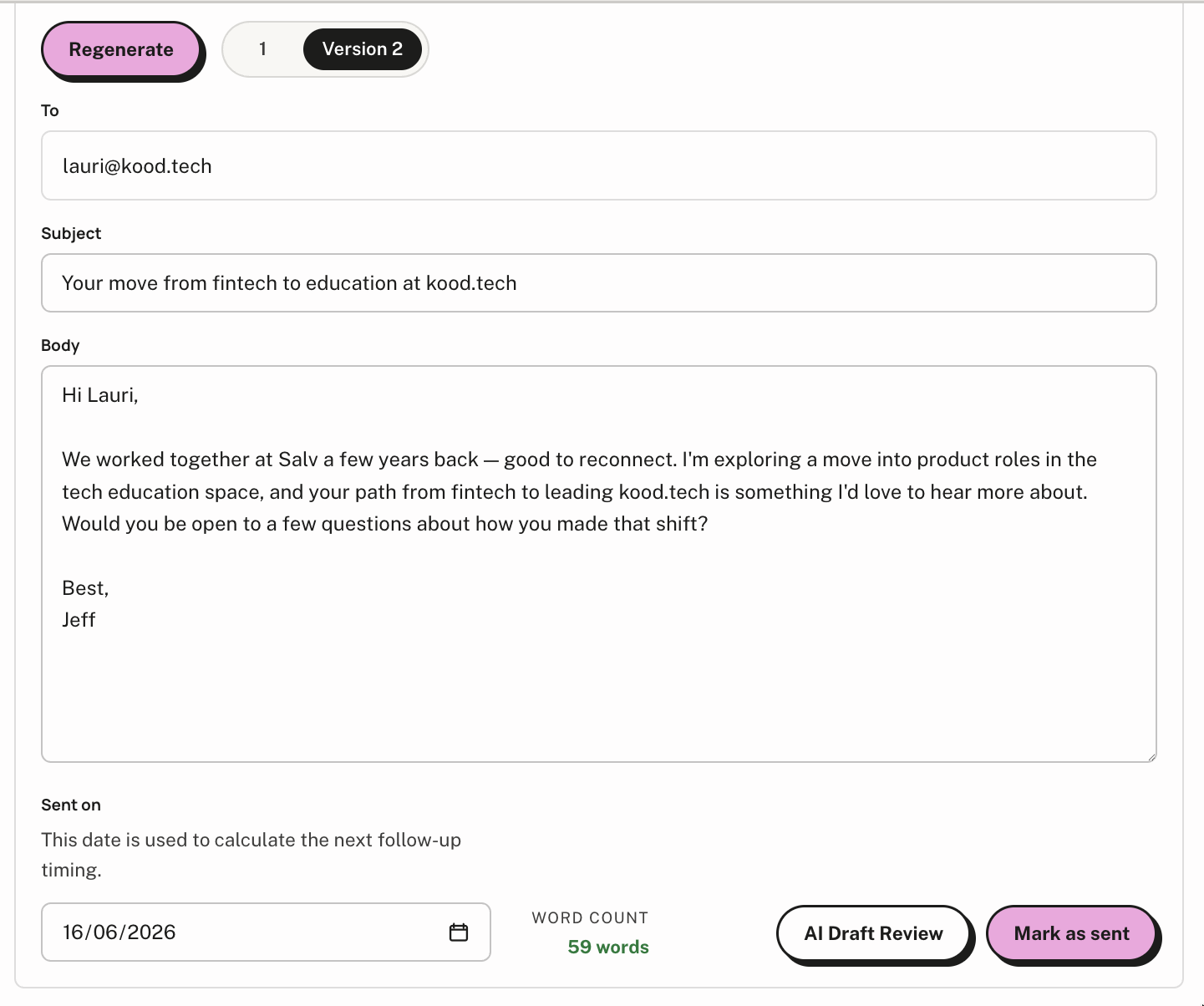The width and height of the screenshot is (1204, 1006).
Task: Focus the email Body text area
Action: pyautogui.click(x=599, y=564)
